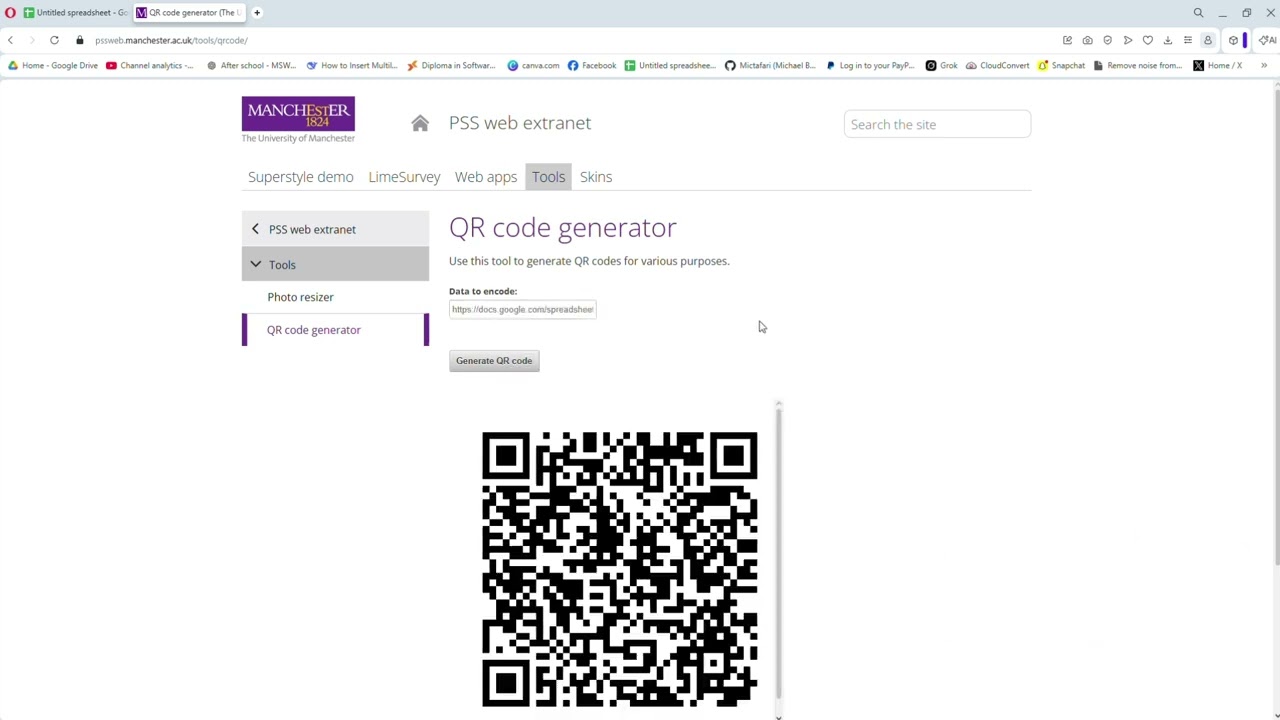This screenshot has width=1280, height=720.
Task: Select the QR code generator browser tab
Action: coord(188,13)
